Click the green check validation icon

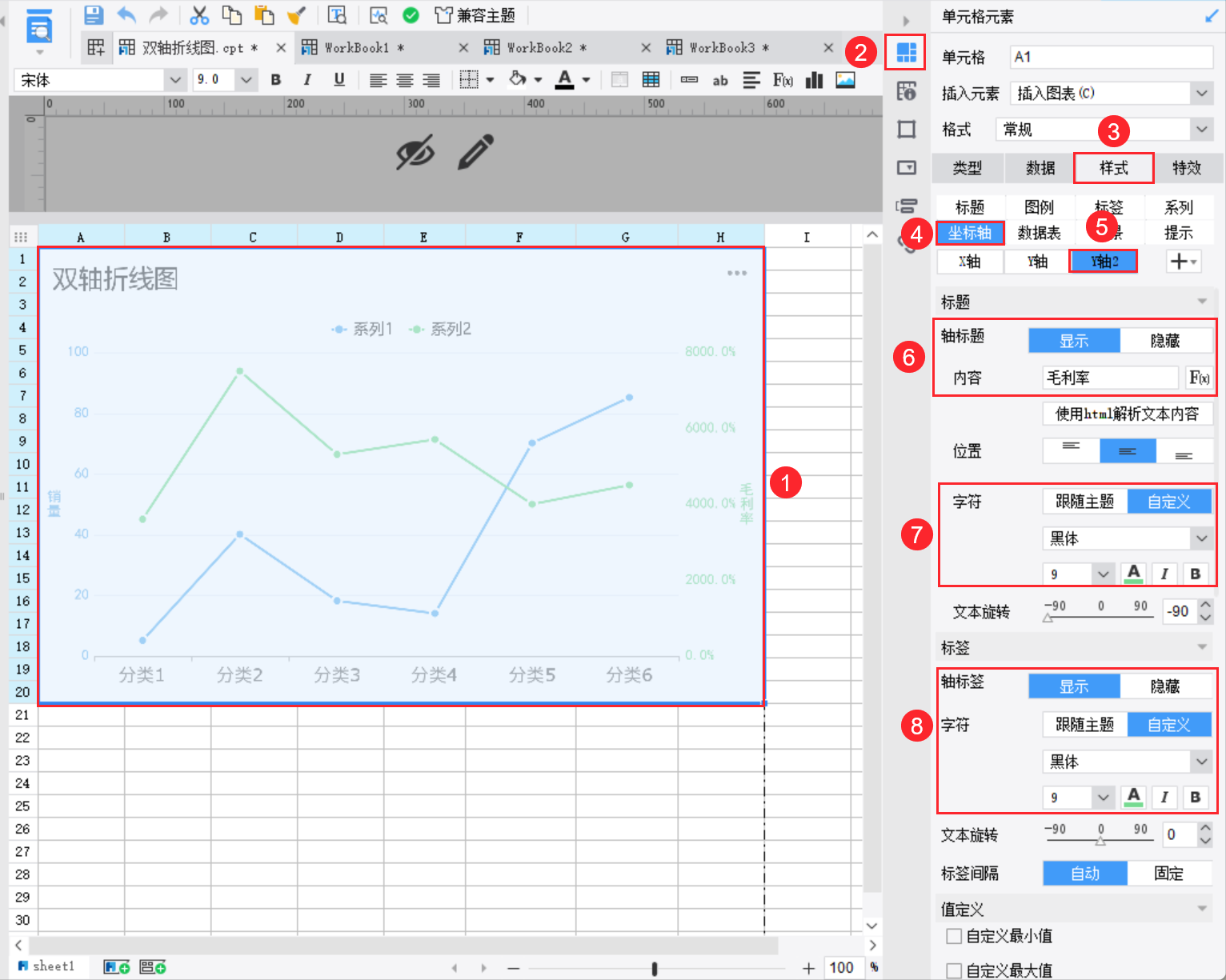411,14
